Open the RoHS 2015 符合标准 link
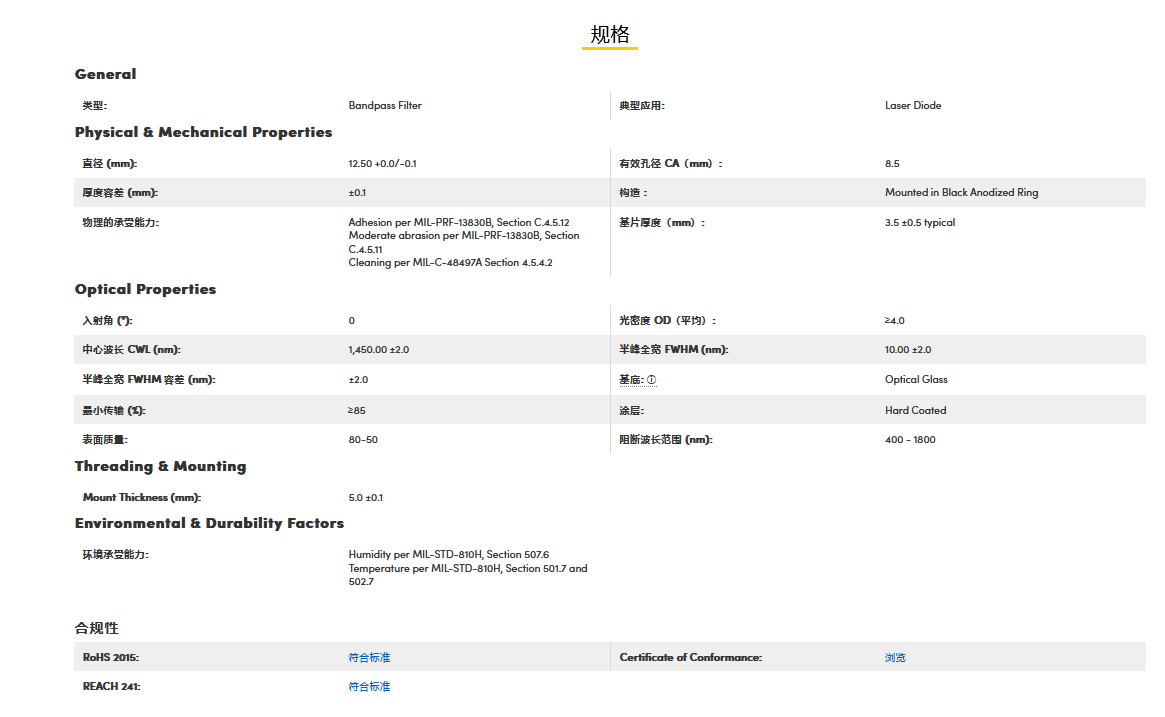 (x=369, y=658)
